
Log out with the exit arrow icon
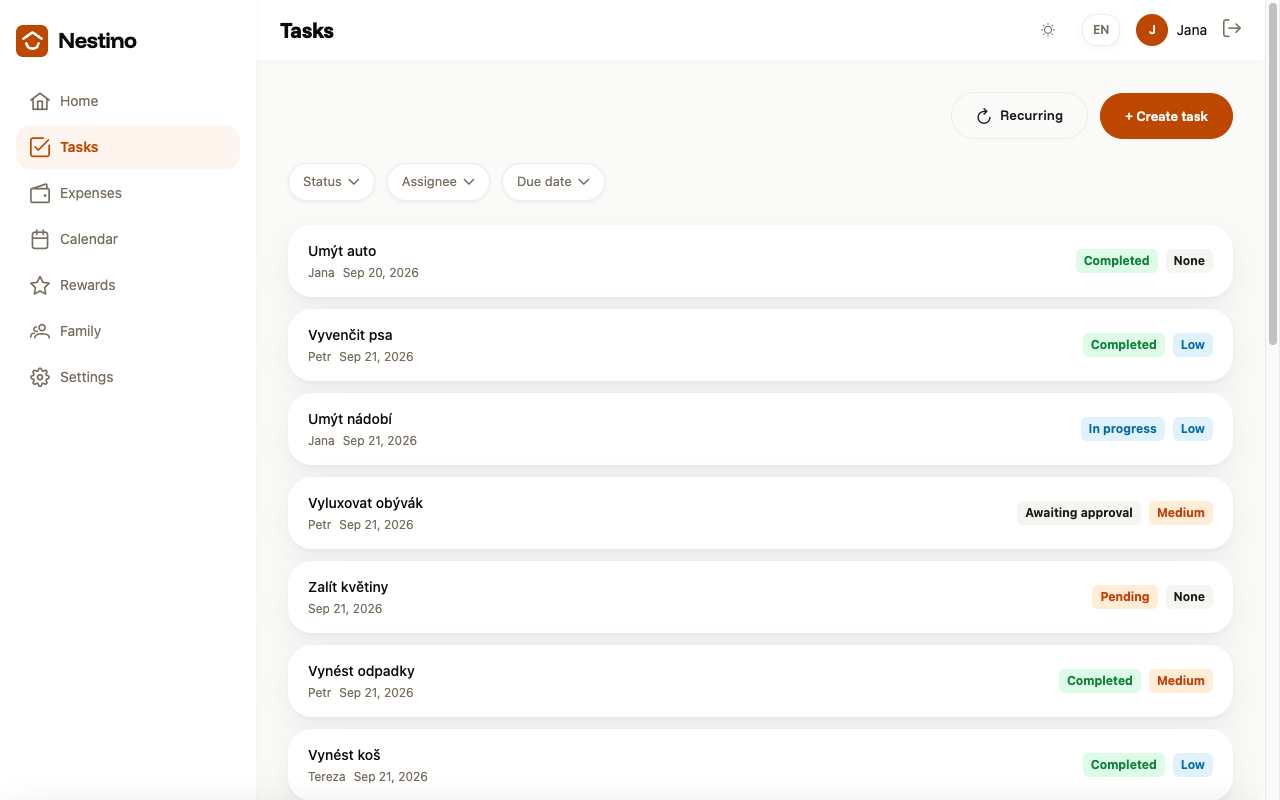coord(1232,29)
